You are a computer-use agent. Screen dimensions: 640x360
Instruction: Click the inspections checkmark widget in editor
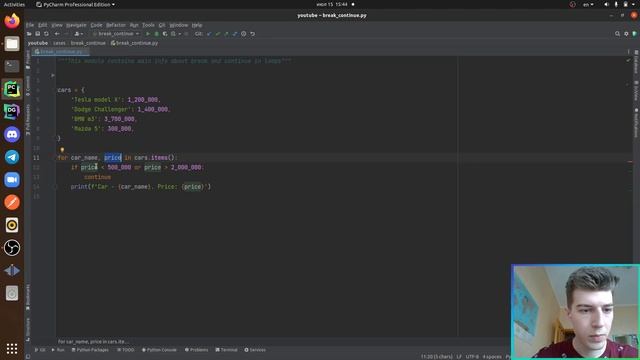pos(628,60)
